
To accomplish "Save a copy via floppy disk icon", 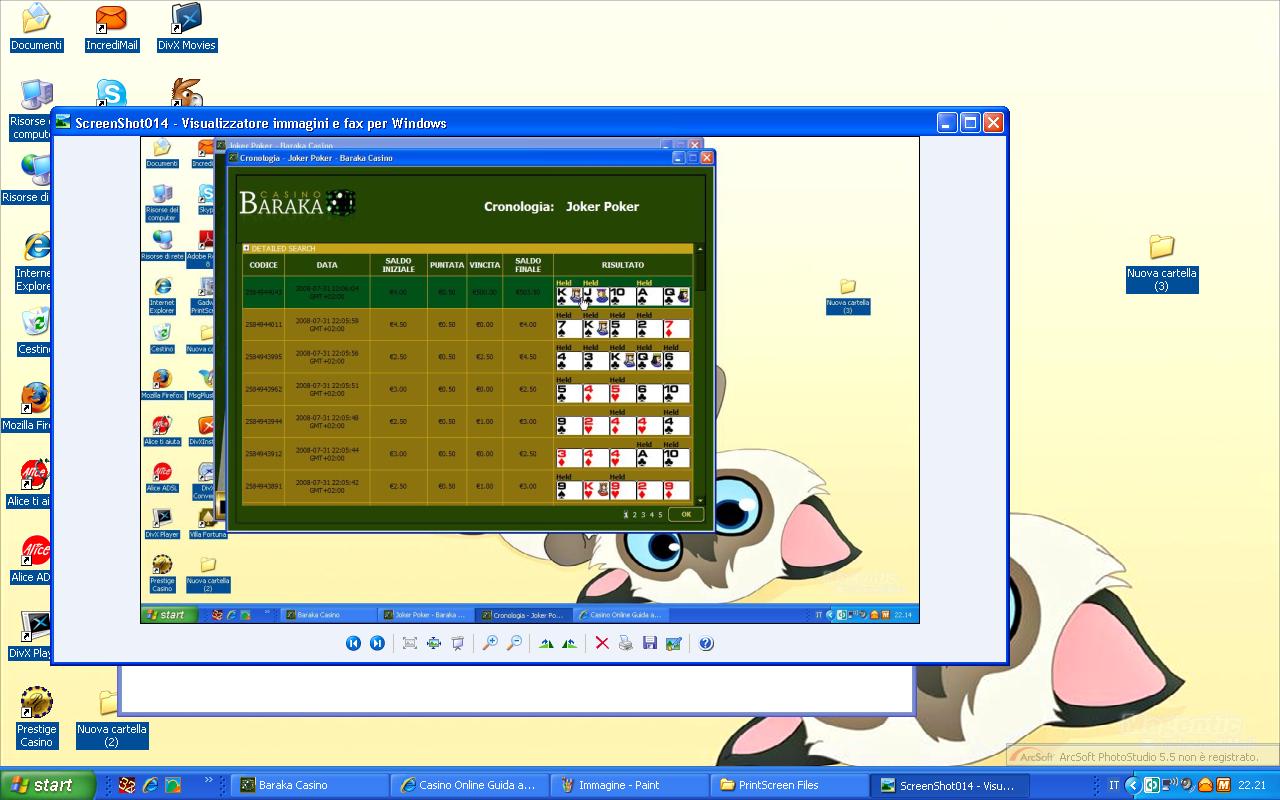I will click(650, 643).
